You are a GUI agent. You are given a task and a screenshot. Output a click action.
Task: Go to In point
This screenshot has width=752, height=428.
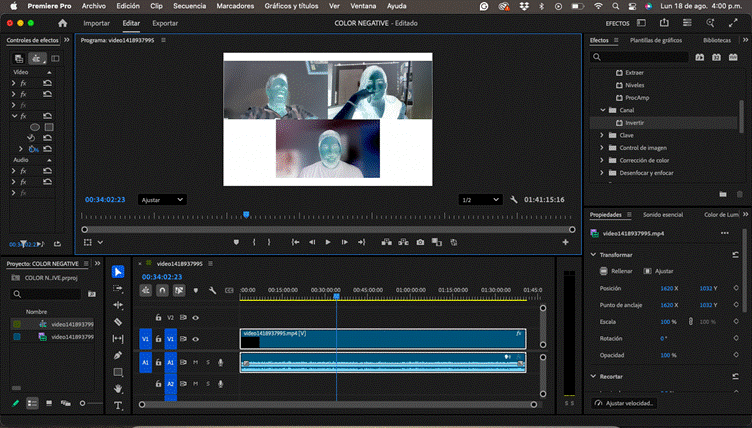[295, 242]
